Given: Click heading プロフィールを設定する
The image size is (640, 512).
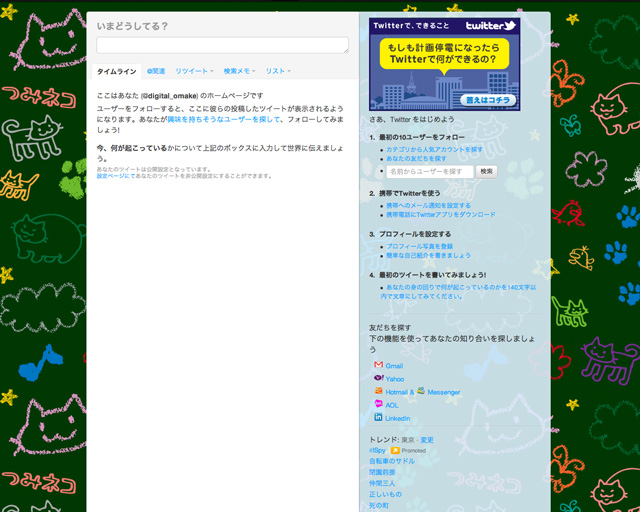Looking at the screenshot, I should pos(415,234).
